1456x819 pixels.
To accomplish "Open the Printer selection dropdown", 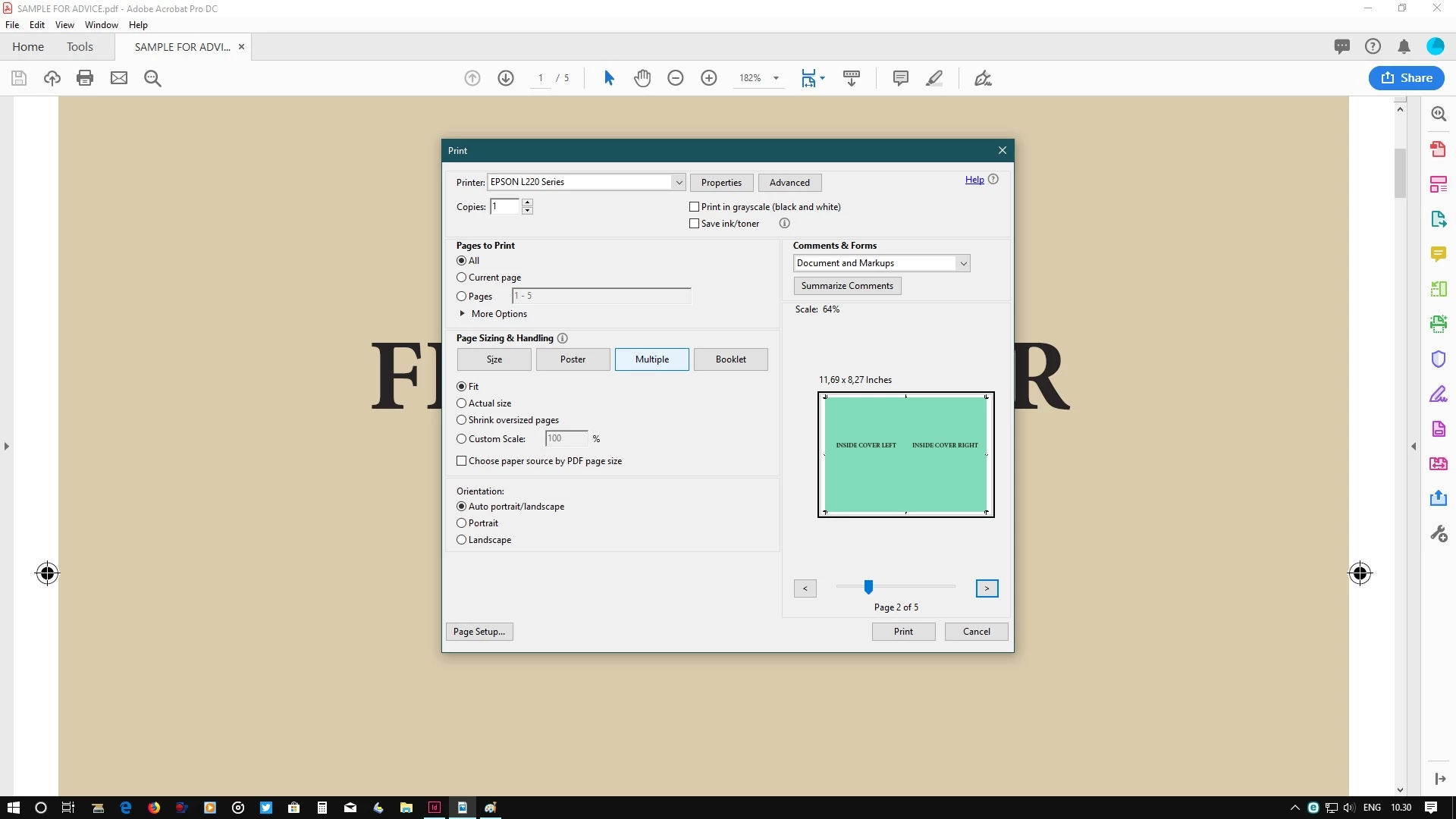I will click(679, 182).
